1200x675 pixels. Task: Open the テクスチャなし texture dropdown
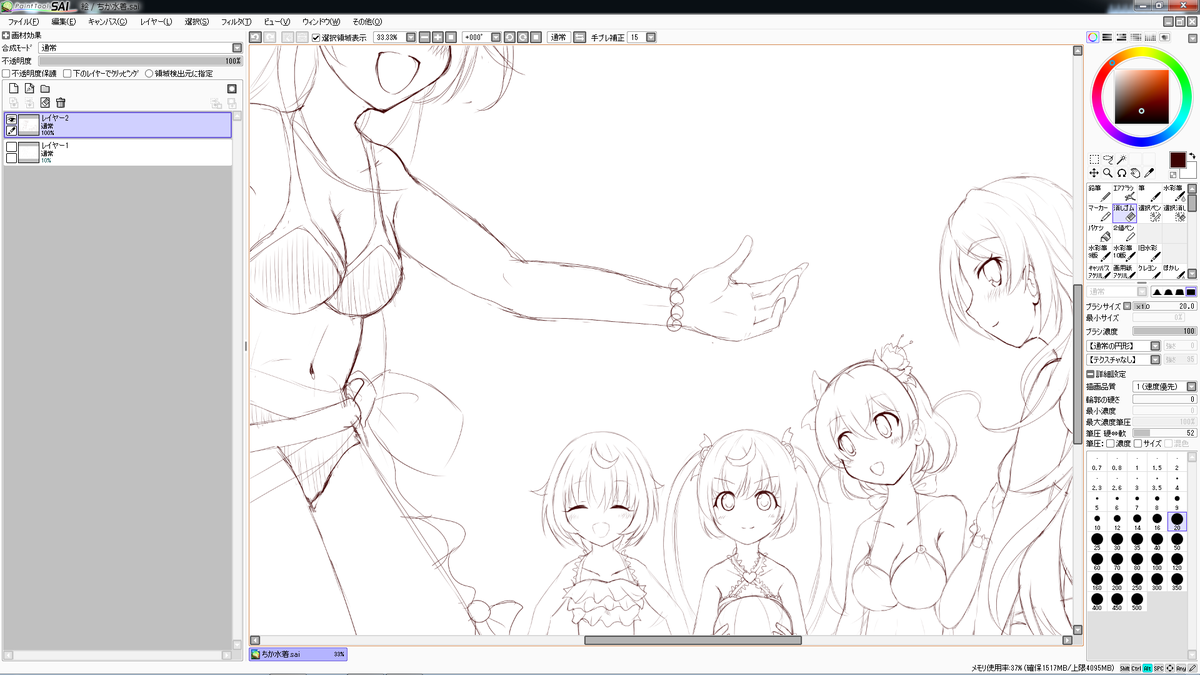pyautogui.click(x=1155, y=358)
